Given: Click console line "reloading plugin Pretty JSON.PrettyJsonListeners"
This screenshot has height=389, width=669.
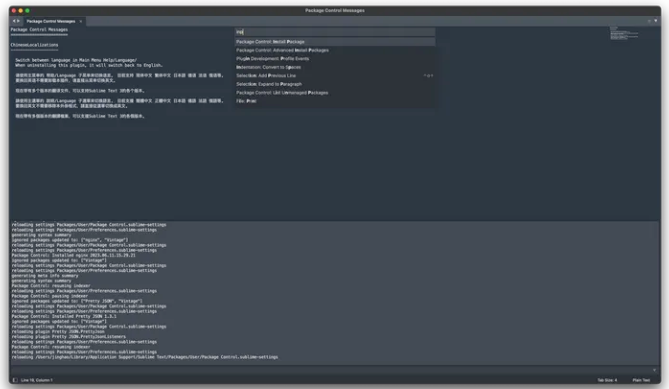Looking at the screenshot, I should [69, 337].
